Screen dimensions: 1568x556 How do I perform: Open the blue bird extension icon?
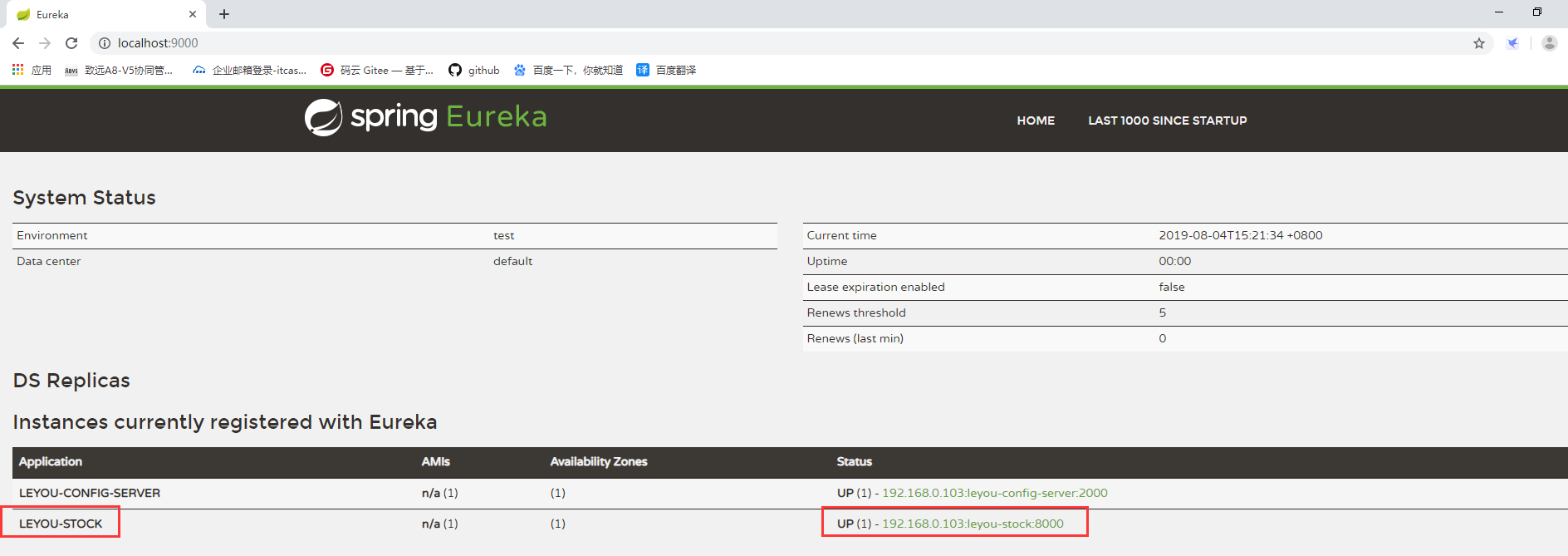pos(1513,43)
